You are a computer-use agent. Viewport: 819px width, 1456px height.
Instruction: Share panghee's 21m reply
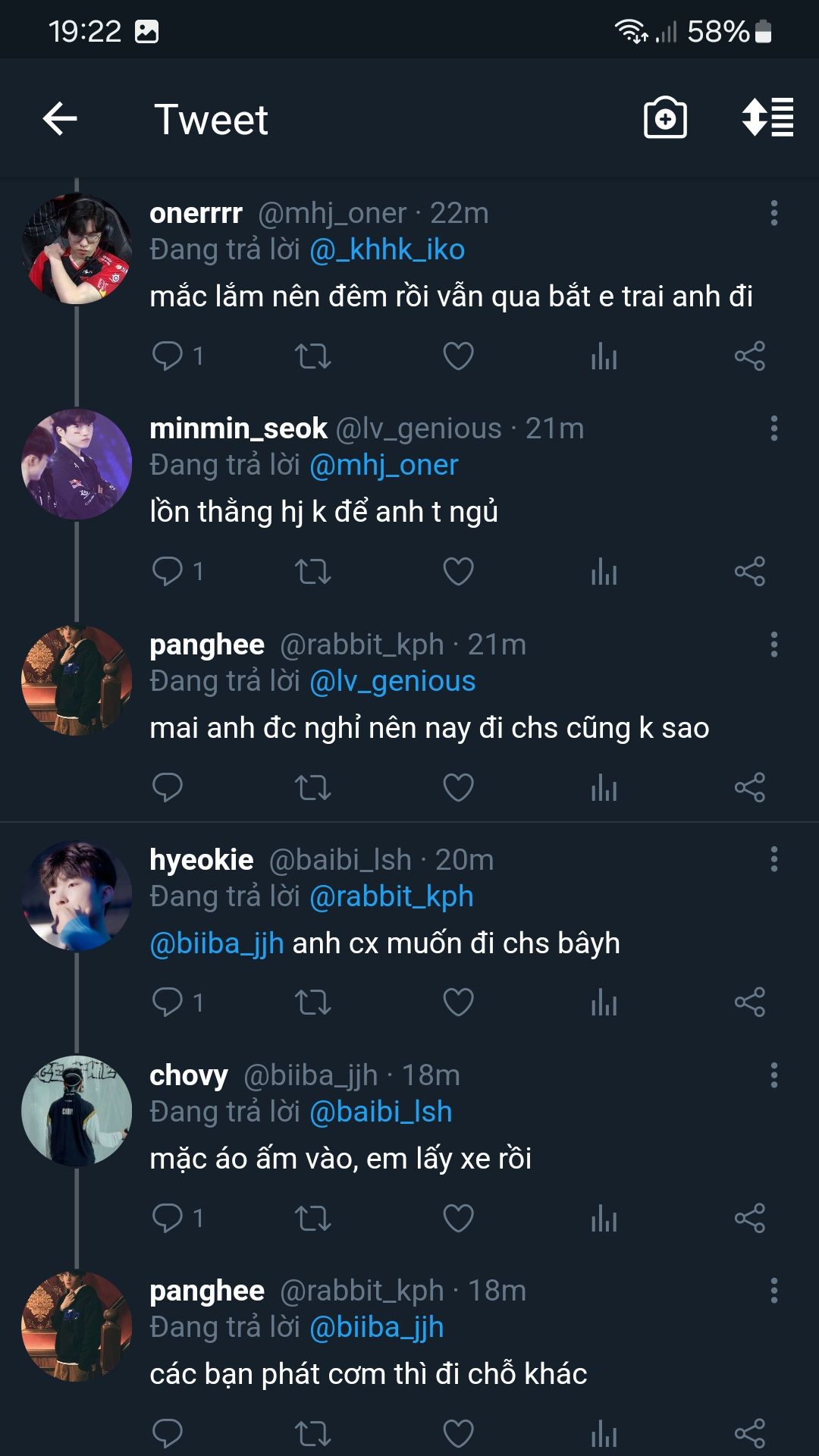[749, 787]
